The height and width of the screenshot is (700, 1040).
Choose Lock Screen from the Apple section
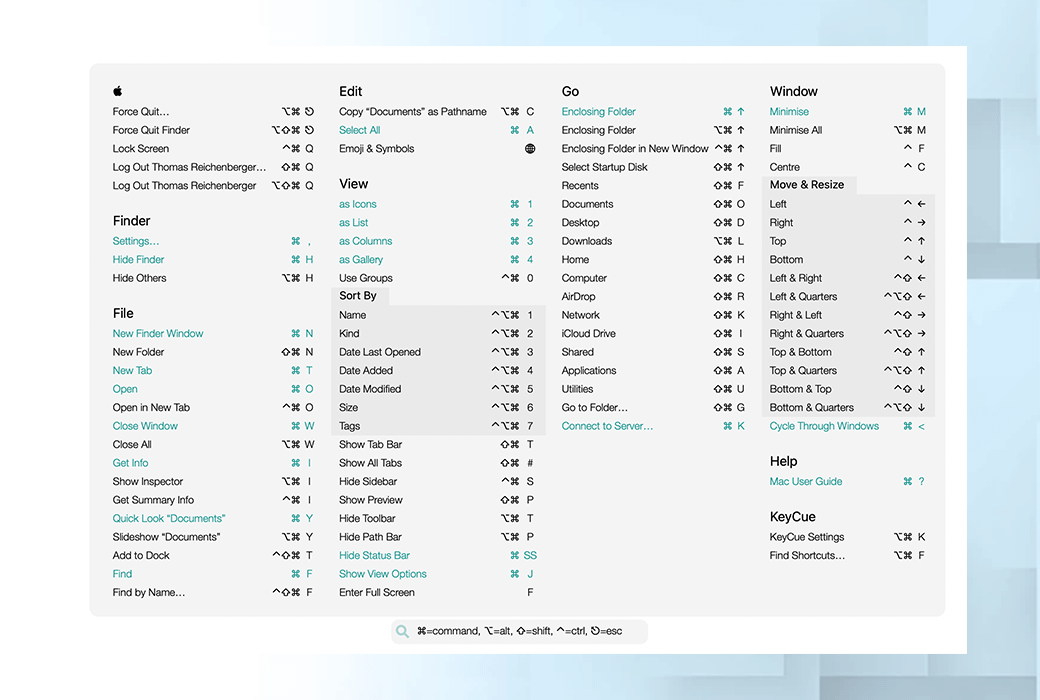(141, 149)
